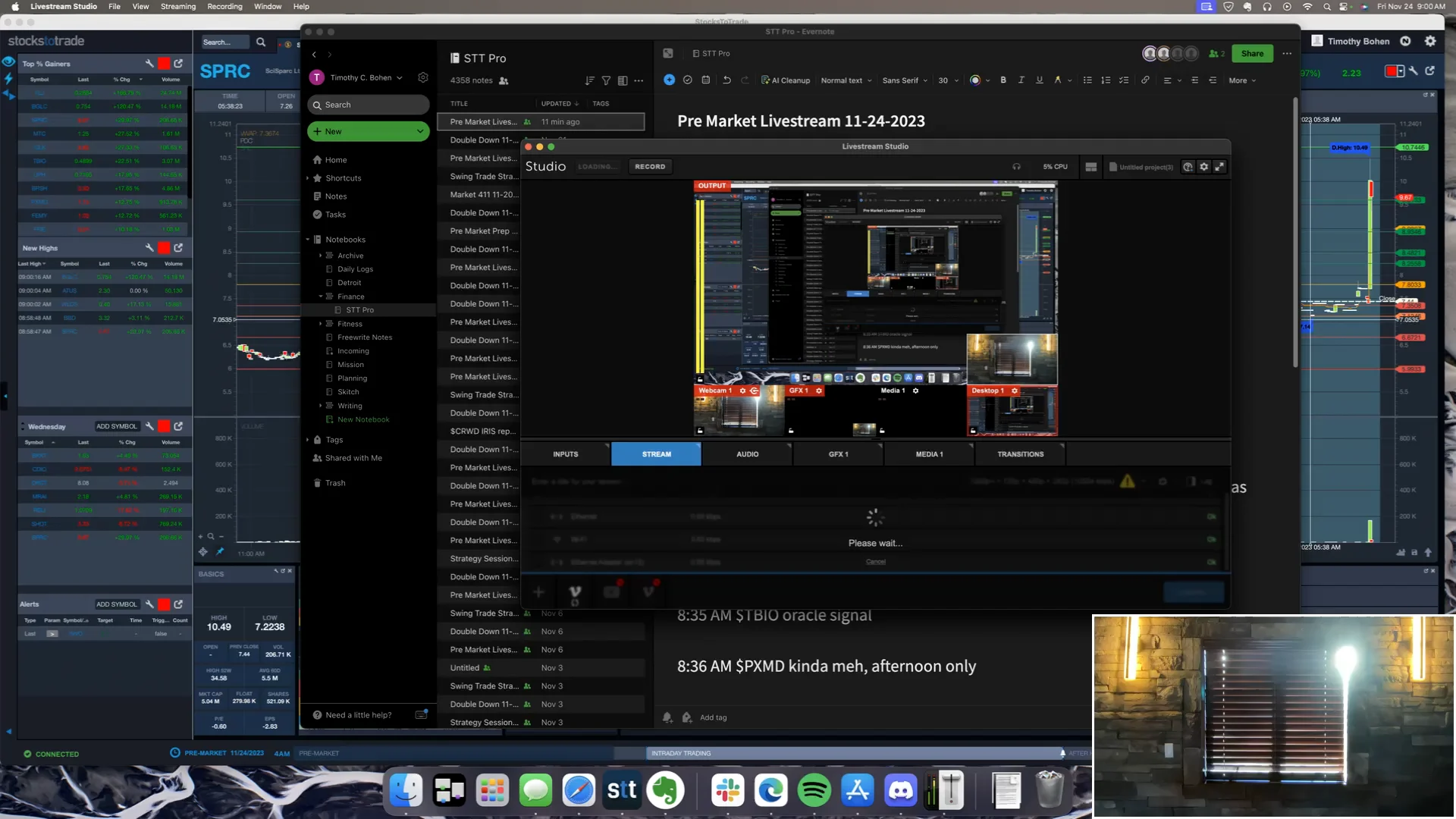Insert a numbered list

point(1106,80)
